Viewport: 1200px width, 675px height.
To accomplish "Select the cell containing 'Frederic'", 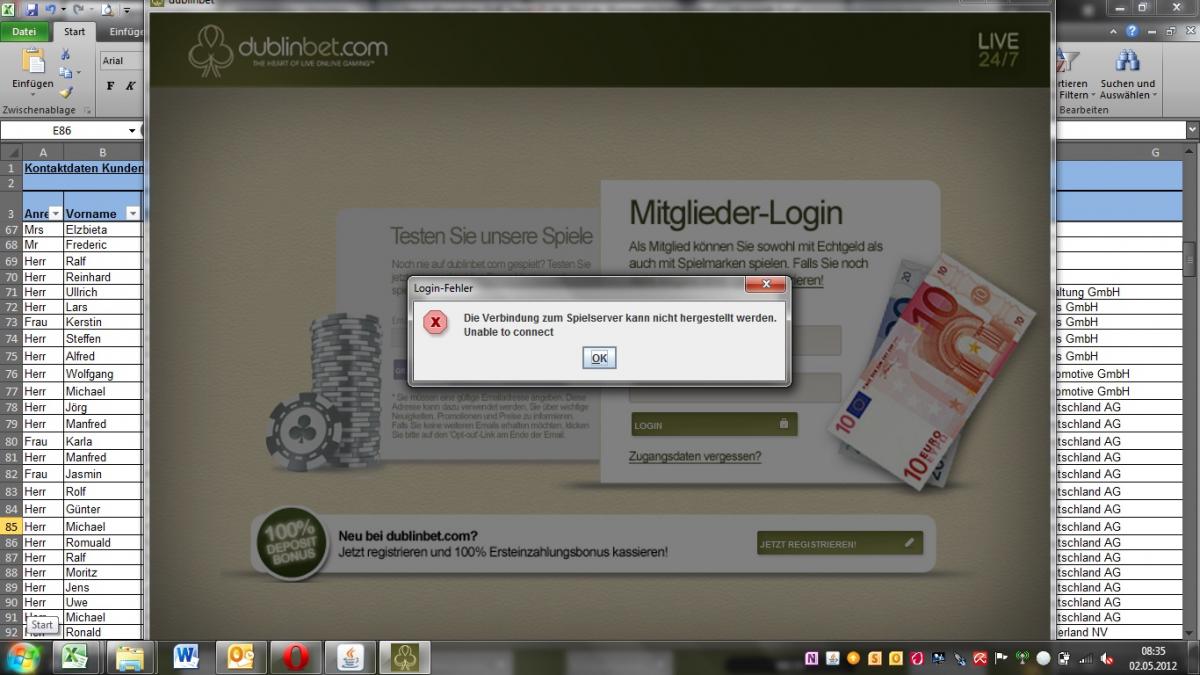I will (x=103, y=245).
